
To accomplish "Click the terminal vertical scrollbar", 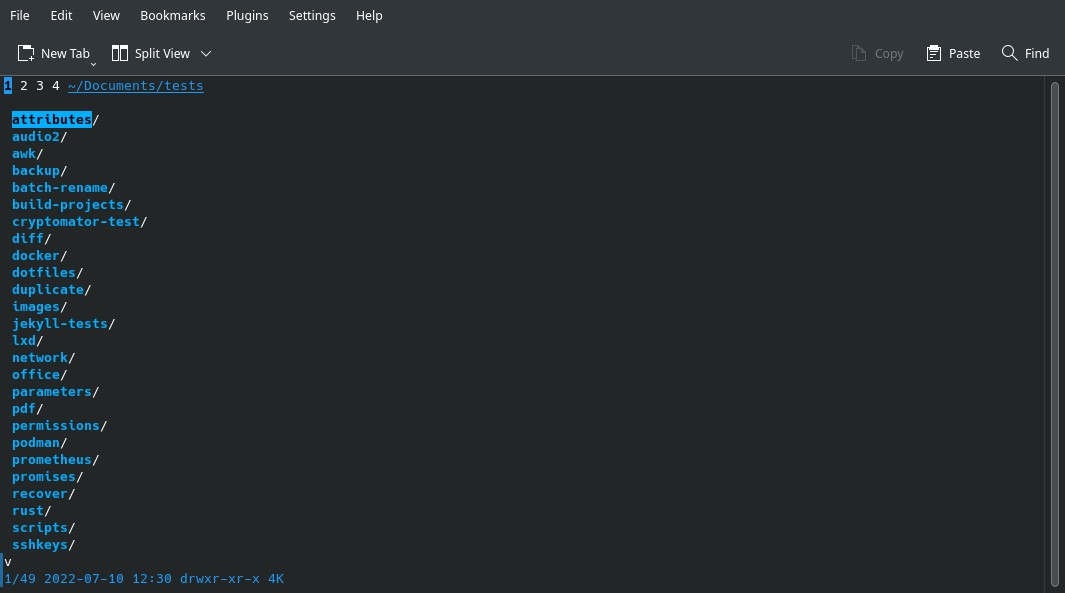I will click(x=1055, y=334).
